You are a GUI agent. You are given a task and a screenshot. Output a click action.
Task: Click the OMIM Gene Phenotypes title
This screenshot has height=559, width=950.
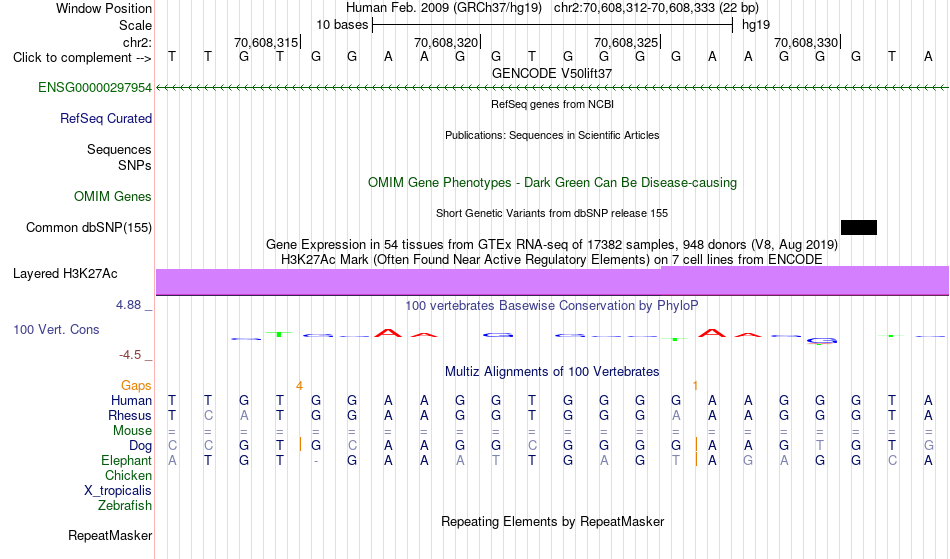552,183
